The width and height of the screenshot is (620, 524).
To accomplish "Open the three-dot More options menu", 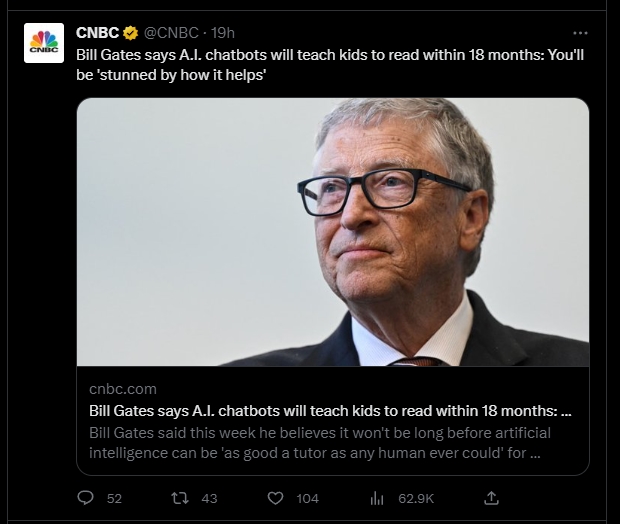I will click(580, 32).
